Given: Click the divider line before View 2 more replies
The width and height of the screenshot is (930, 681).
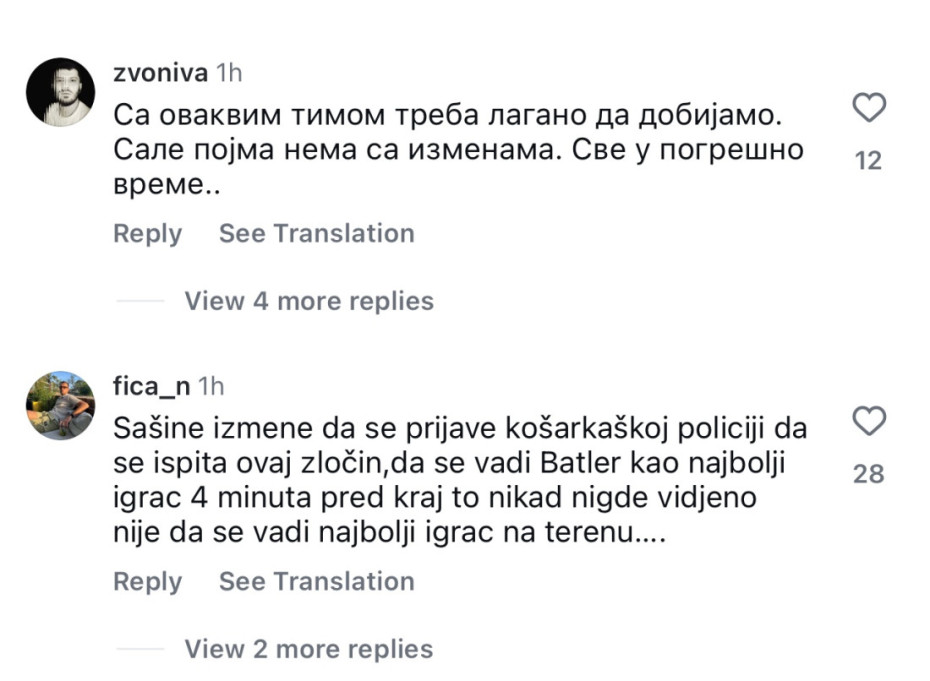Looking at the screenshot, I should pos(138,649).
